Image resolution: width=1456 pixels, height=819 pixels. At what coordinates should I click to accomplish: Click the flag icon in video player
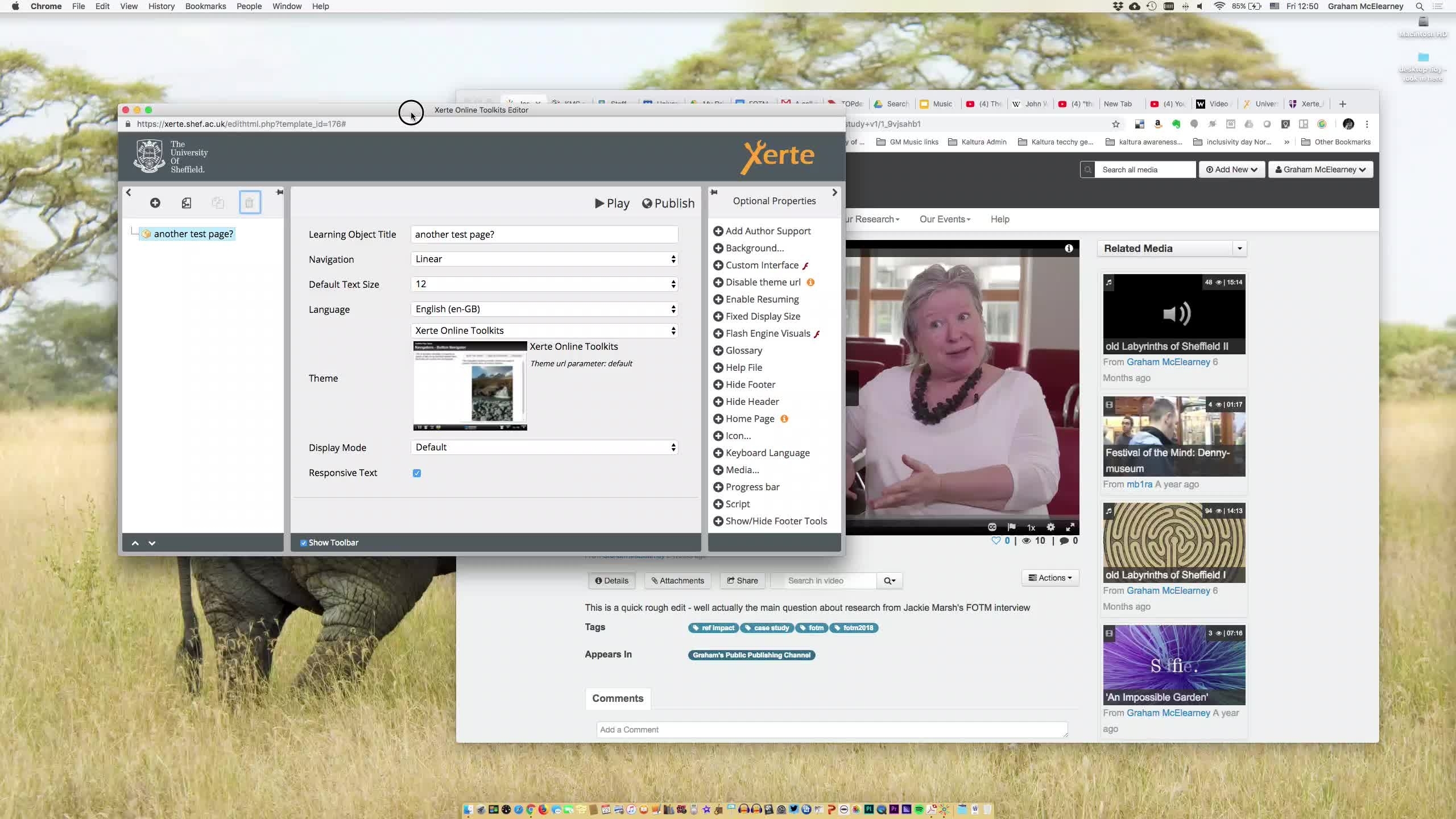pos(1011,527)
